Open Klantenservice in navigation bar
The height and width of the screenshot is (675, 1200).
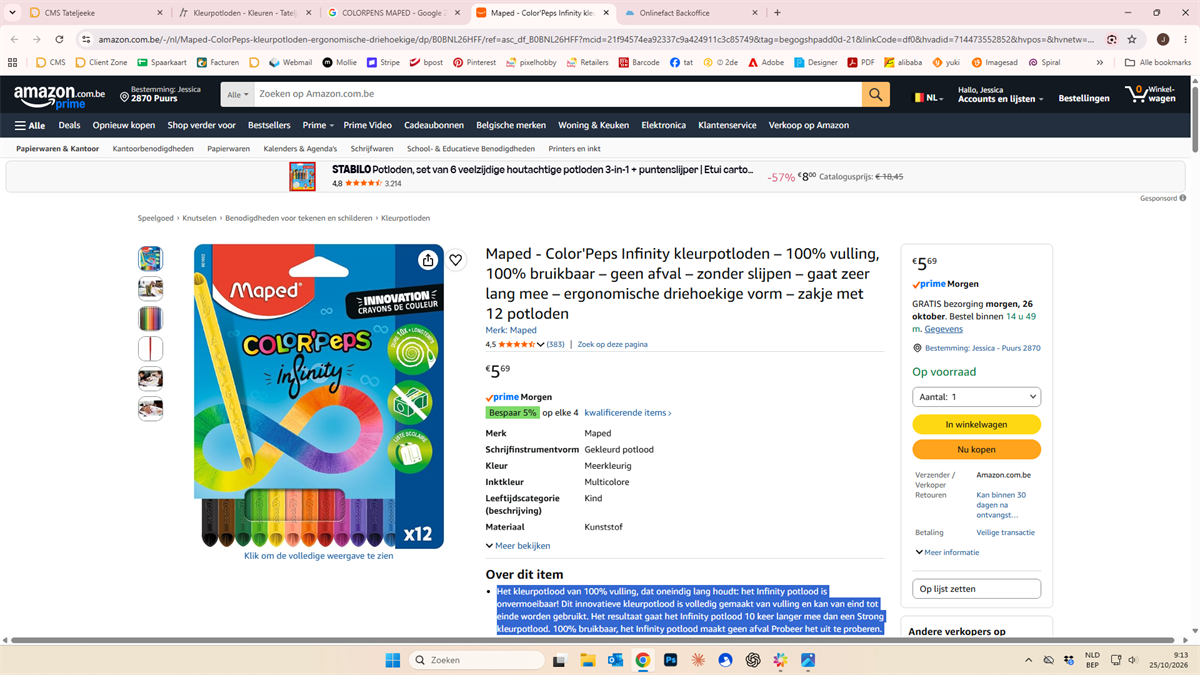(727, 125)
